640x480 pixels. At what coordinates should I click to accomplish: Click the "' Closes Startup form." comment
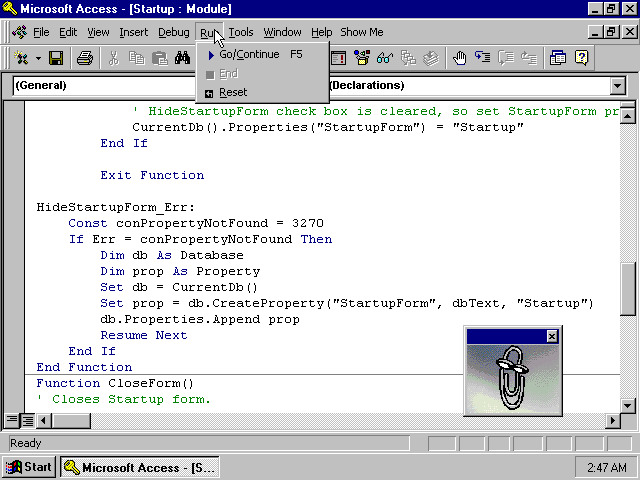click(123, 399)
